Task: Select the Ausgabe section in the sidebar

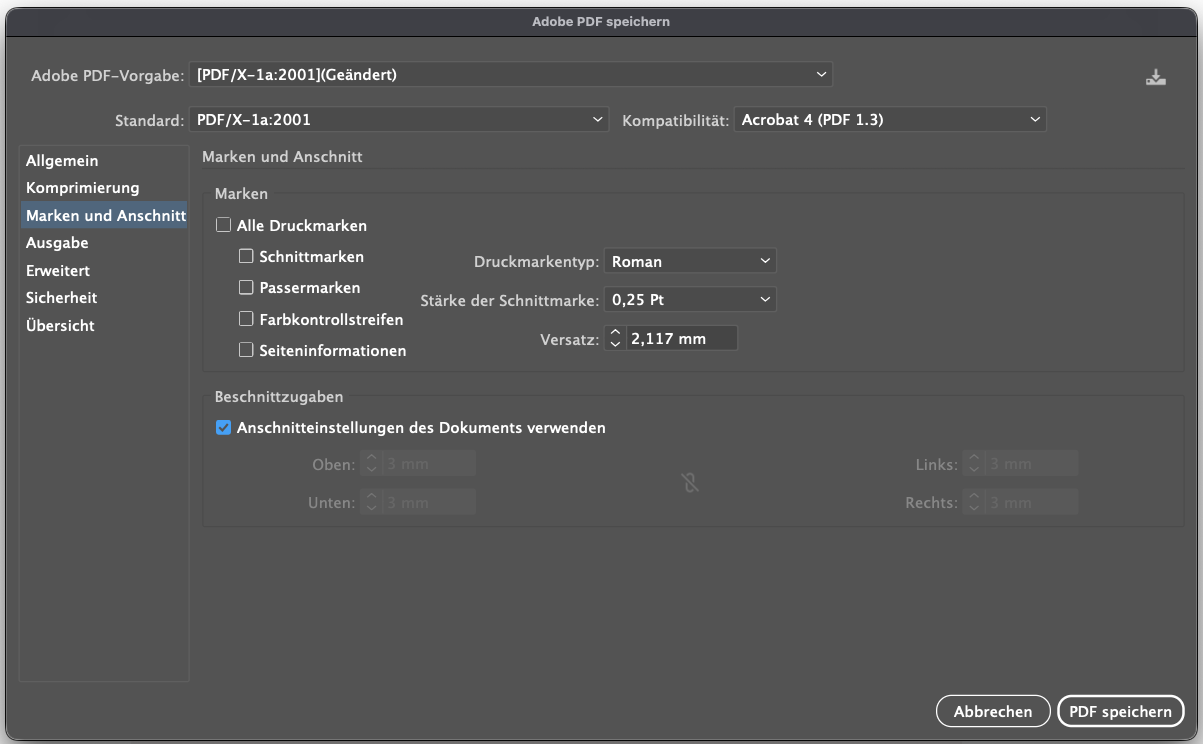Action: [60, 242]
